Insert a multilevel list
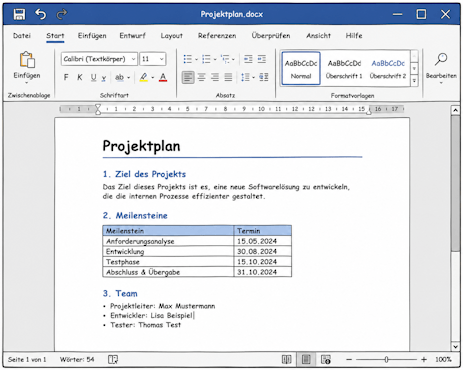Image resolution: width=463 pixels, height=370 pixels. click(225, 59)
